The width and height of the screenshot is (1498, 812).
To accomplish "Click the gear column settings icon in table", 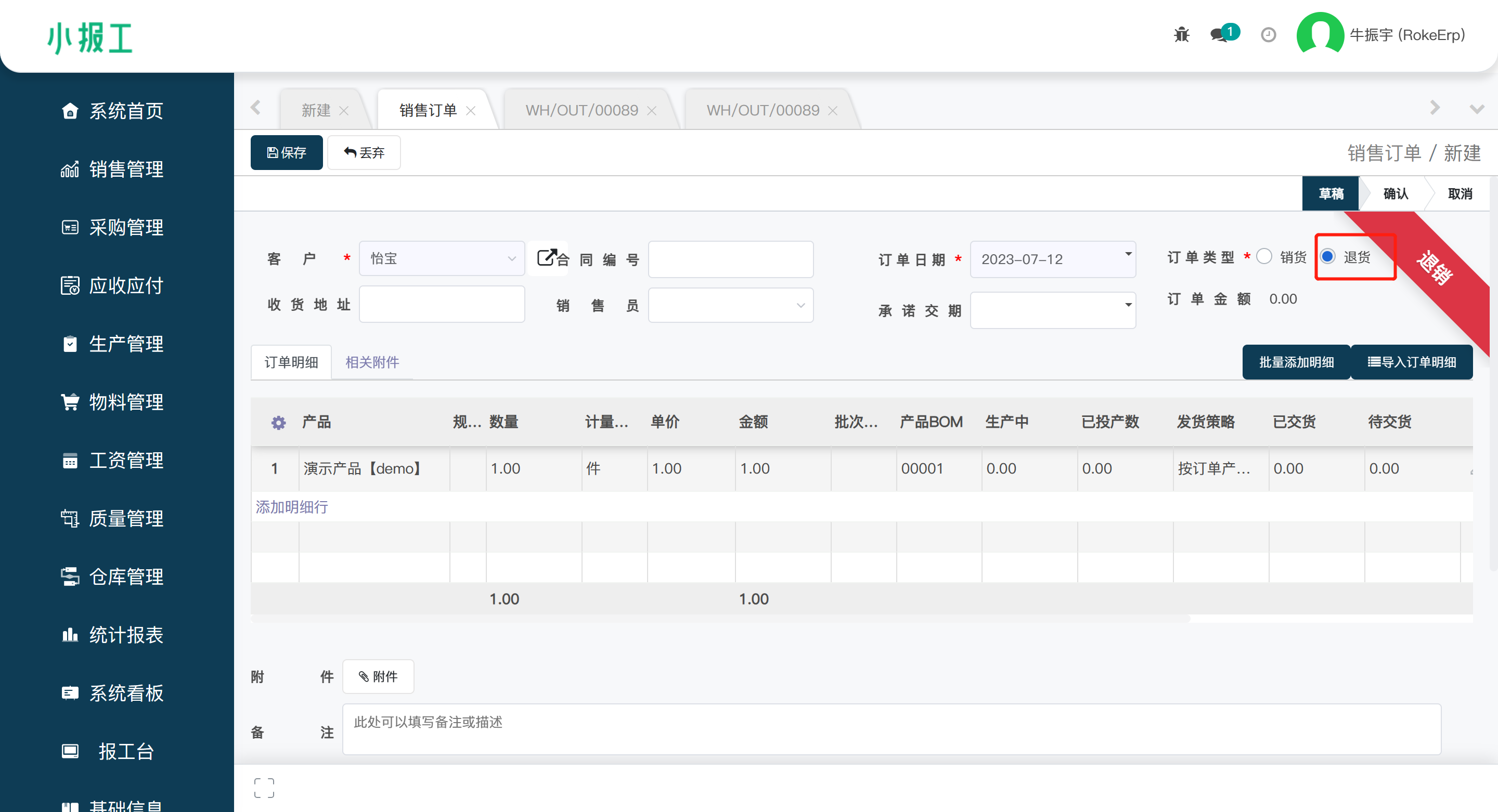I will [x=279, y=423].
